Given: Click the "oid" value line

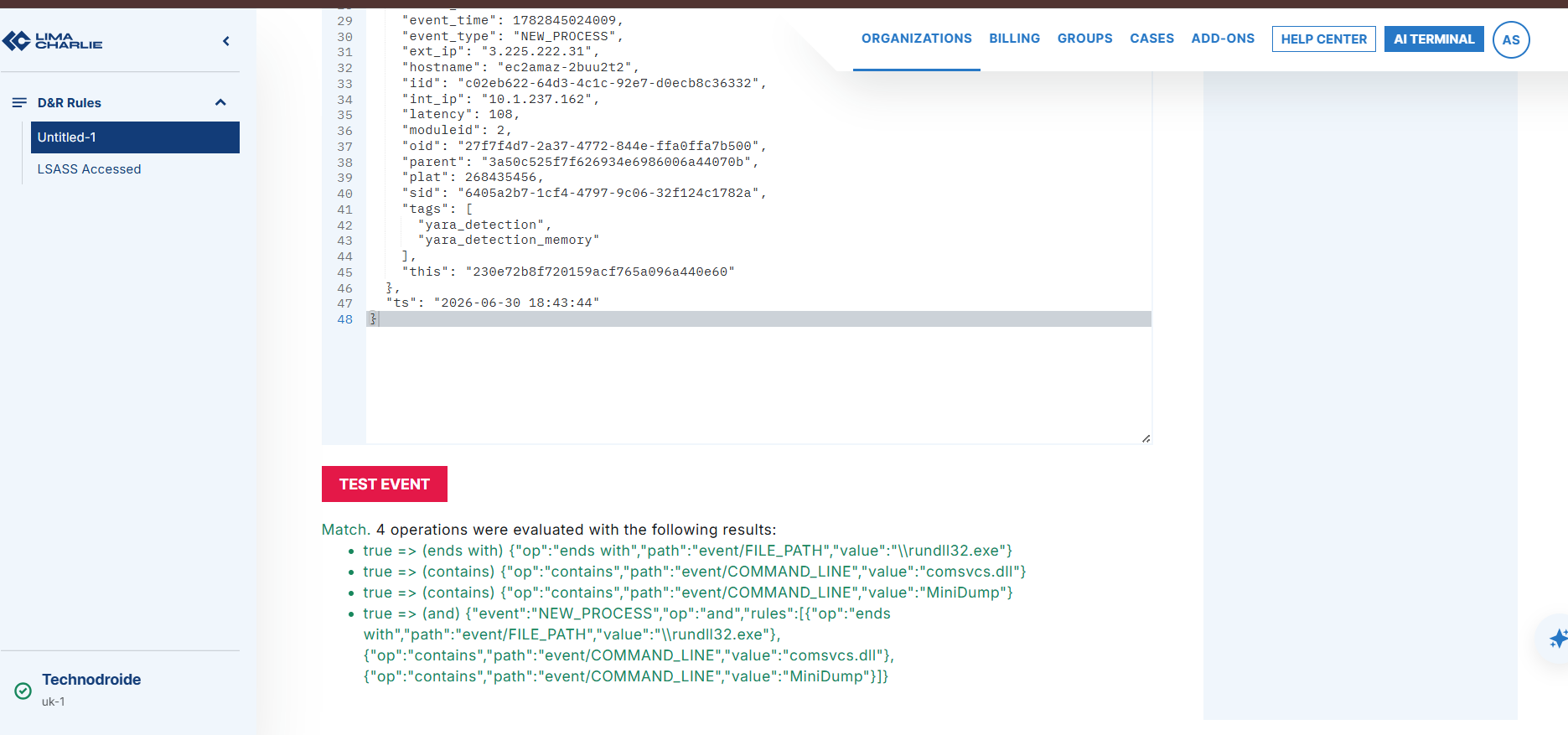Looking at the screenshot, I should [584, 146].
